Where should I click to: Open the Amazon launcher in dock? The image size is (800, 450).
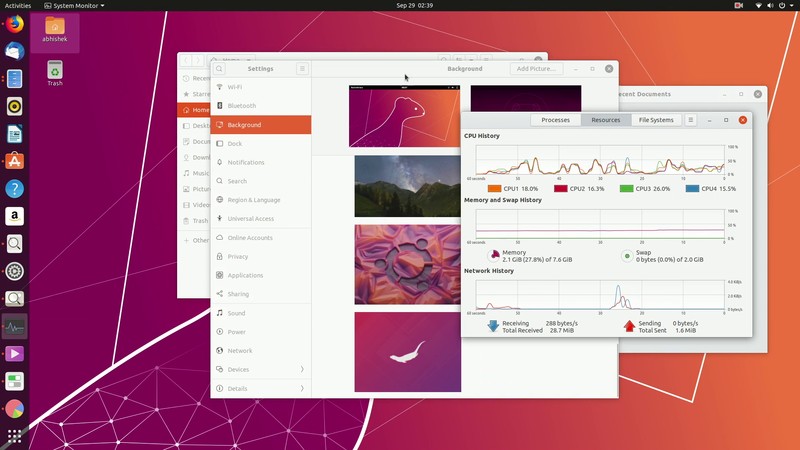(14, 215)
